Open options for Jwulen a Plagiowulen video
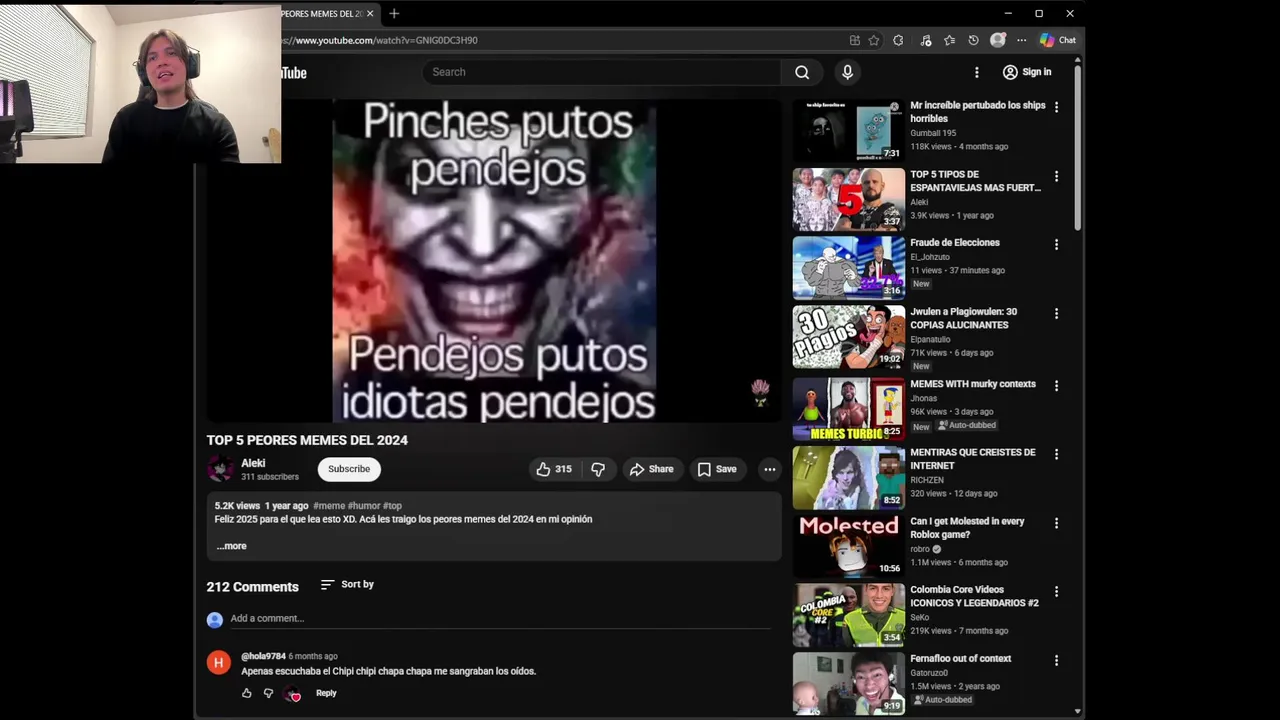This screenshot has height=720, width=1280. point(1056,313)
